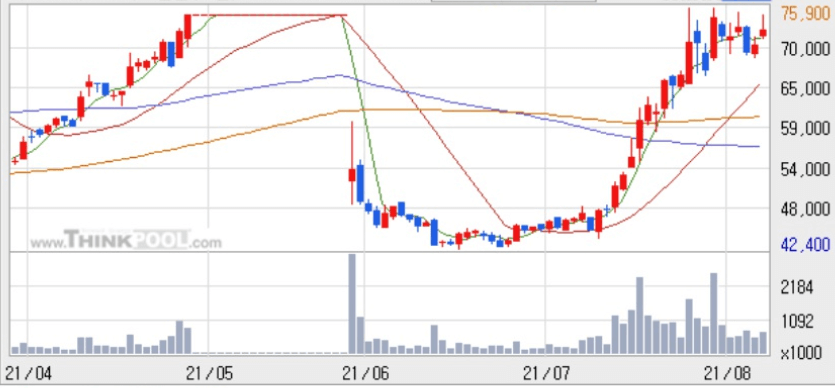Click the 2184 volume axis label
Screen dimensions: 835x388
point(797,288)
